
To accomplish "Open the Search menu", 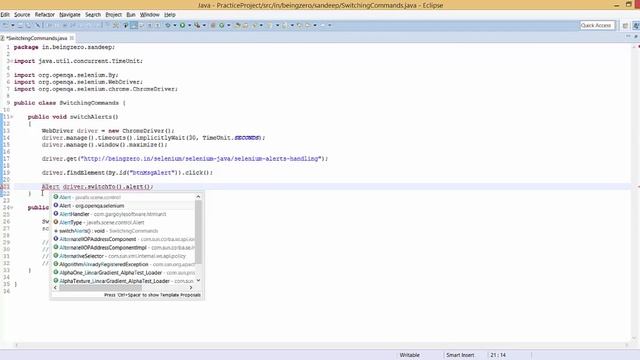I will [93, 15].
